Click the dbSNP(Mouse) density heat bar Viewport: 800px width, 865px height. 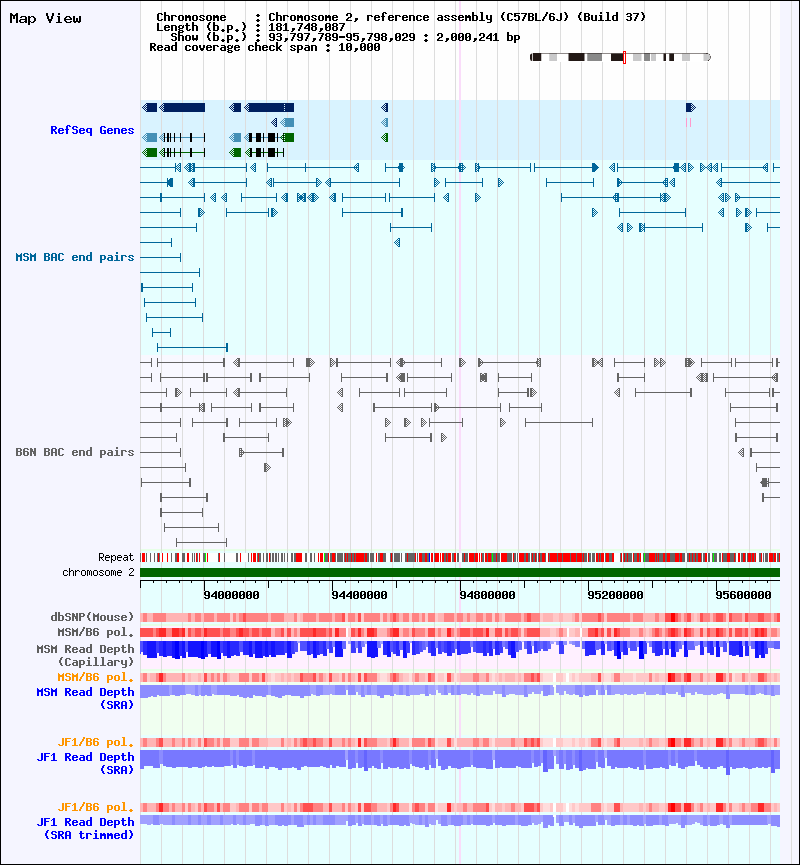(460, 617)
